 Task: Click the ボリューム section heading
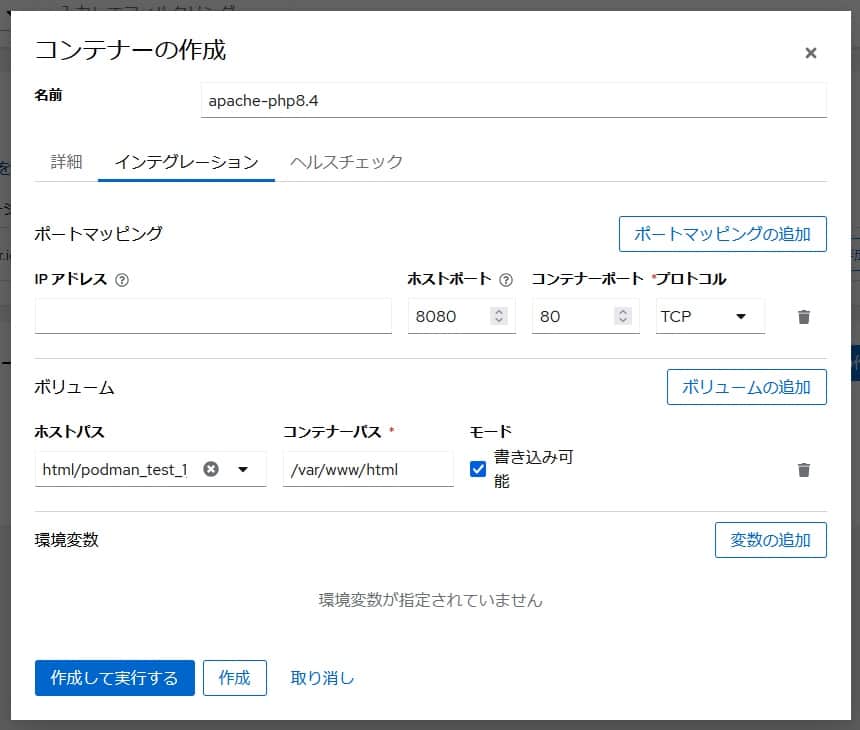[x=75, y=387]
